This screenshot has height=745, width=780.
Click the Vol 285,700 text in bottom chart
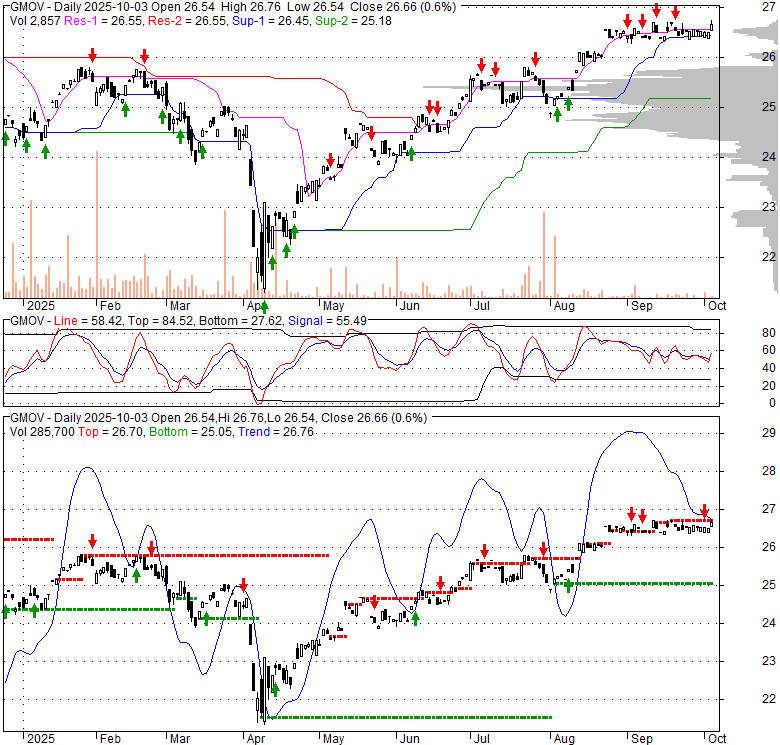[x=42, y=432]
